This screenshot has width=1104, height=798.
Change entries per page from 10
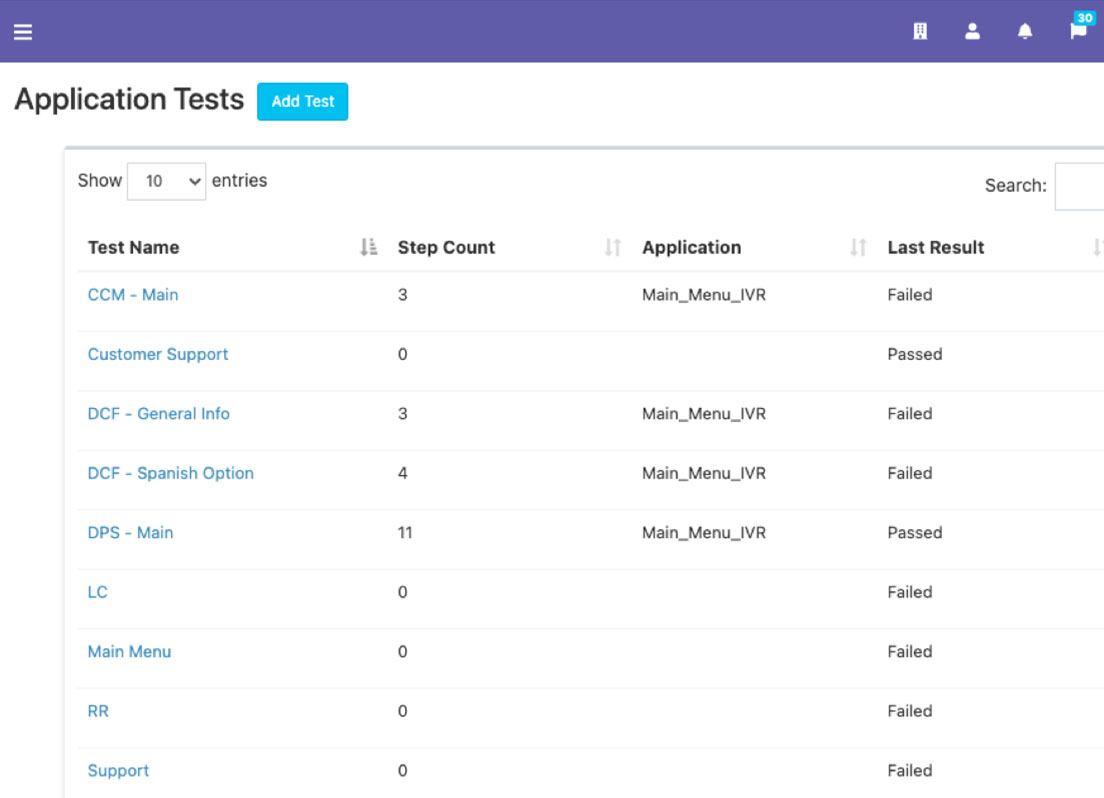point(166,181)
